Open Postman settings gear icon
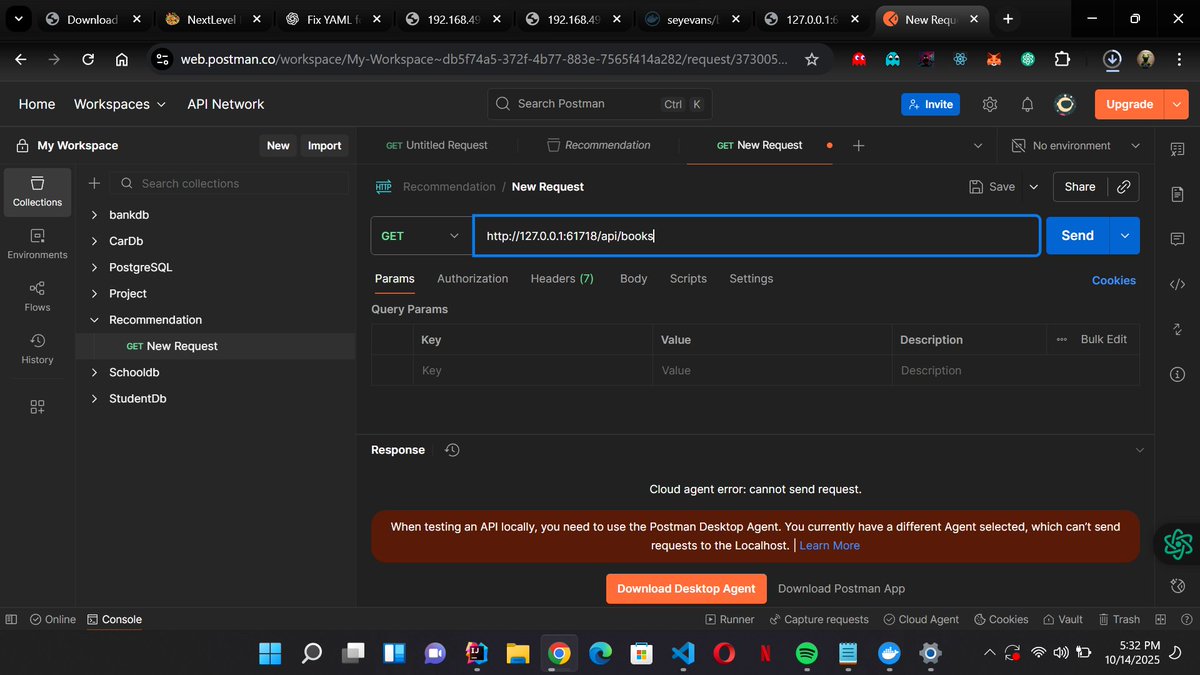The width and height of the screenshot is (1200, 675). coord(990,104)
